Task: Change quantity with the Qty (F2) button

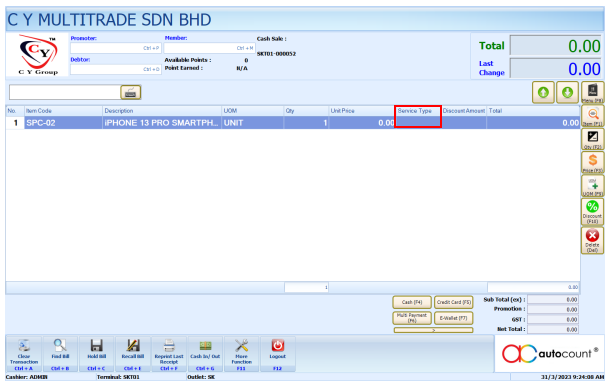Action: (x=592, y=139)
